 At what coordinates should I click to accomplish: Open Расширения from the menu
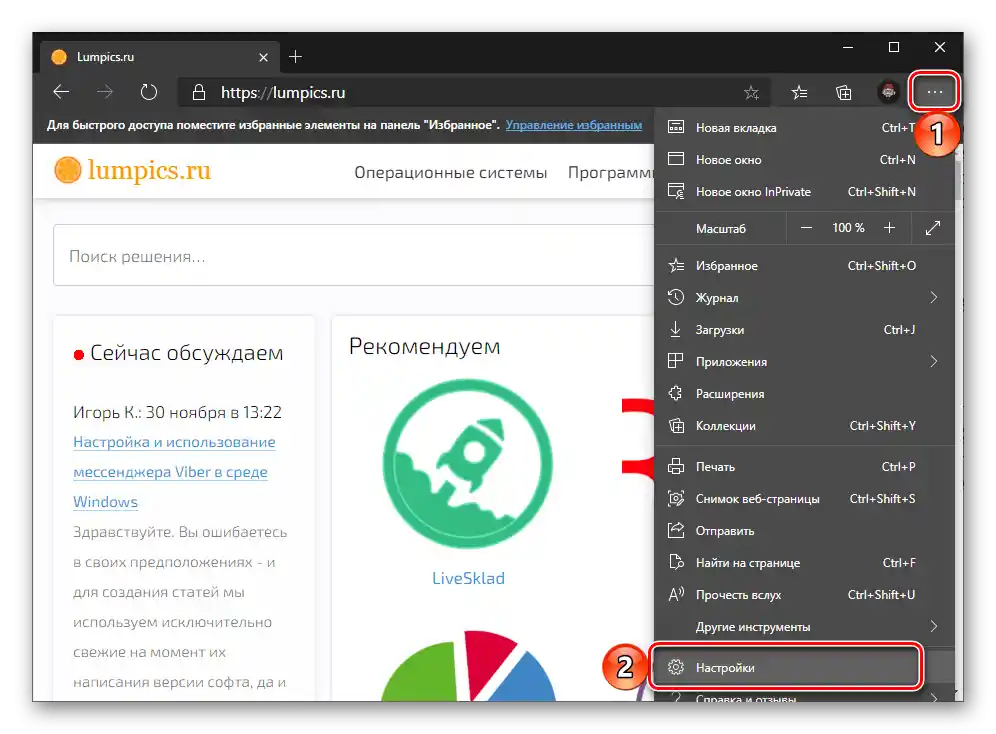(804, 394)
